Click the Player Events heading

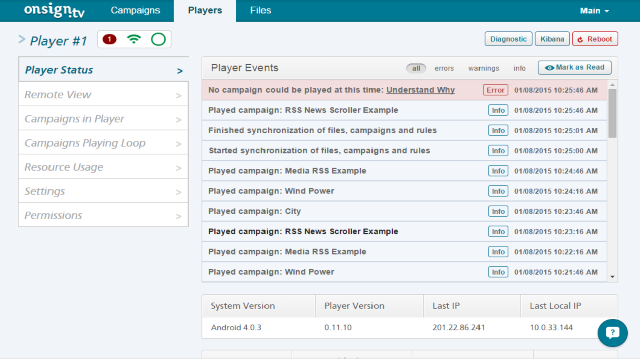244,68
